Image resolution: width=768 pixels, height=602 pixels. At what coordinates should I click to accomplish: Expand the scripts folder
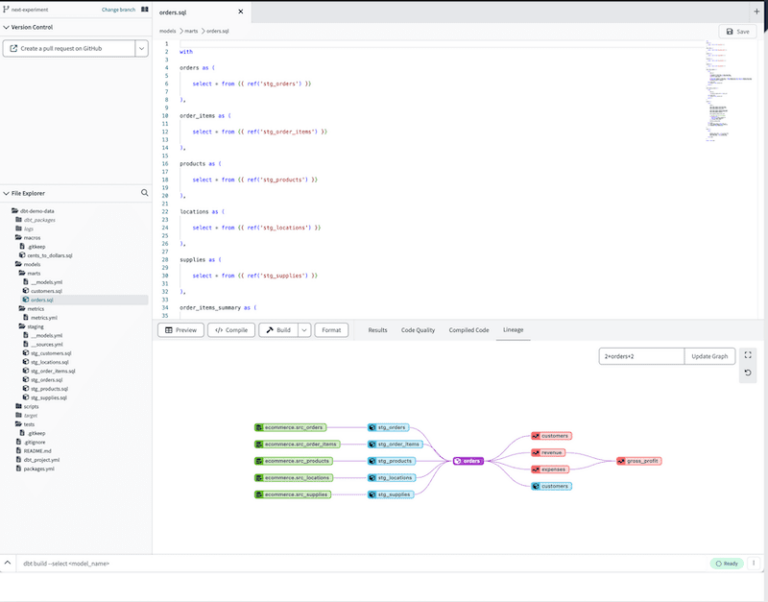tap(27, 407)
